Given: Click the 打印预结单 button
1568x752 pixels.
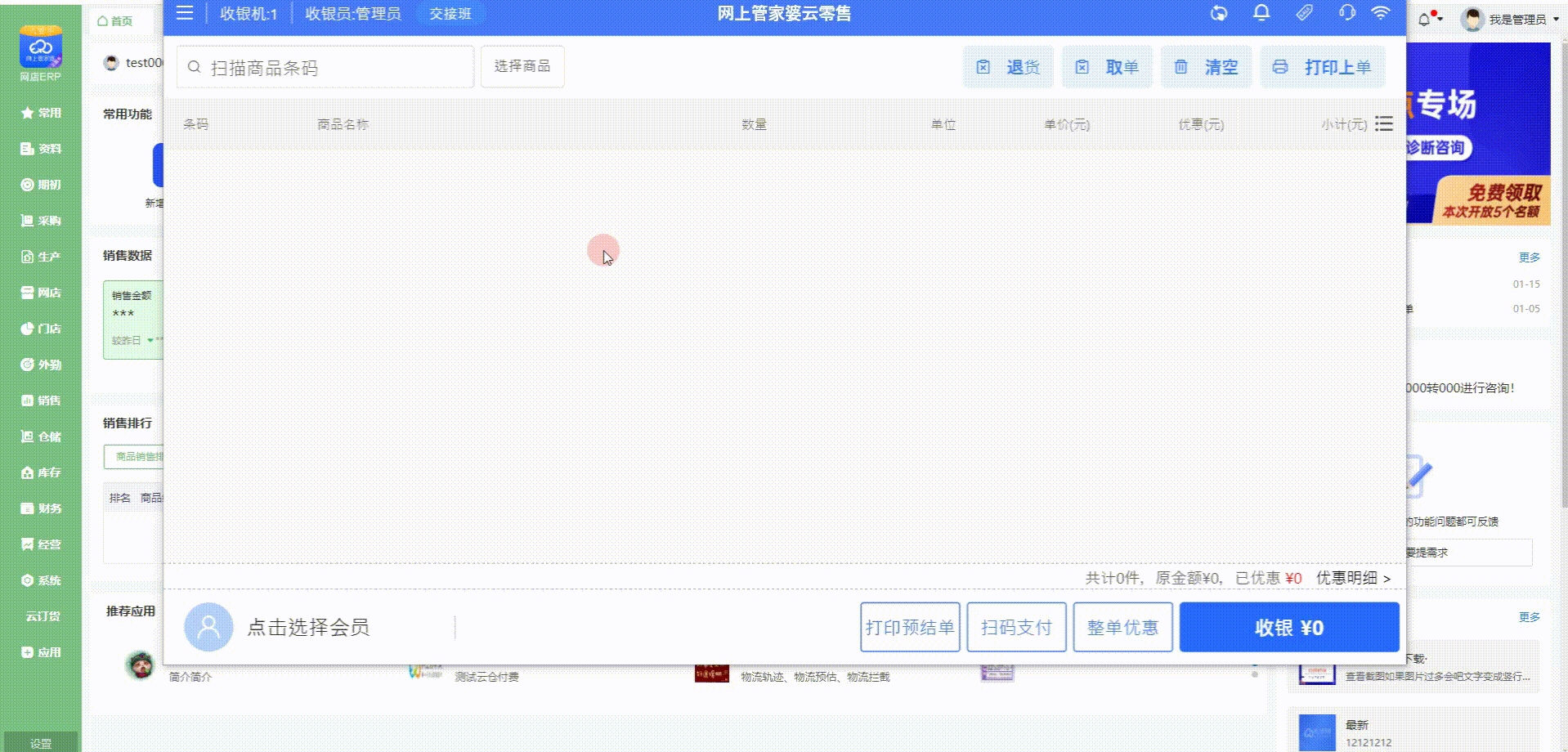Looking at the screenshot, I should (910, 627).
